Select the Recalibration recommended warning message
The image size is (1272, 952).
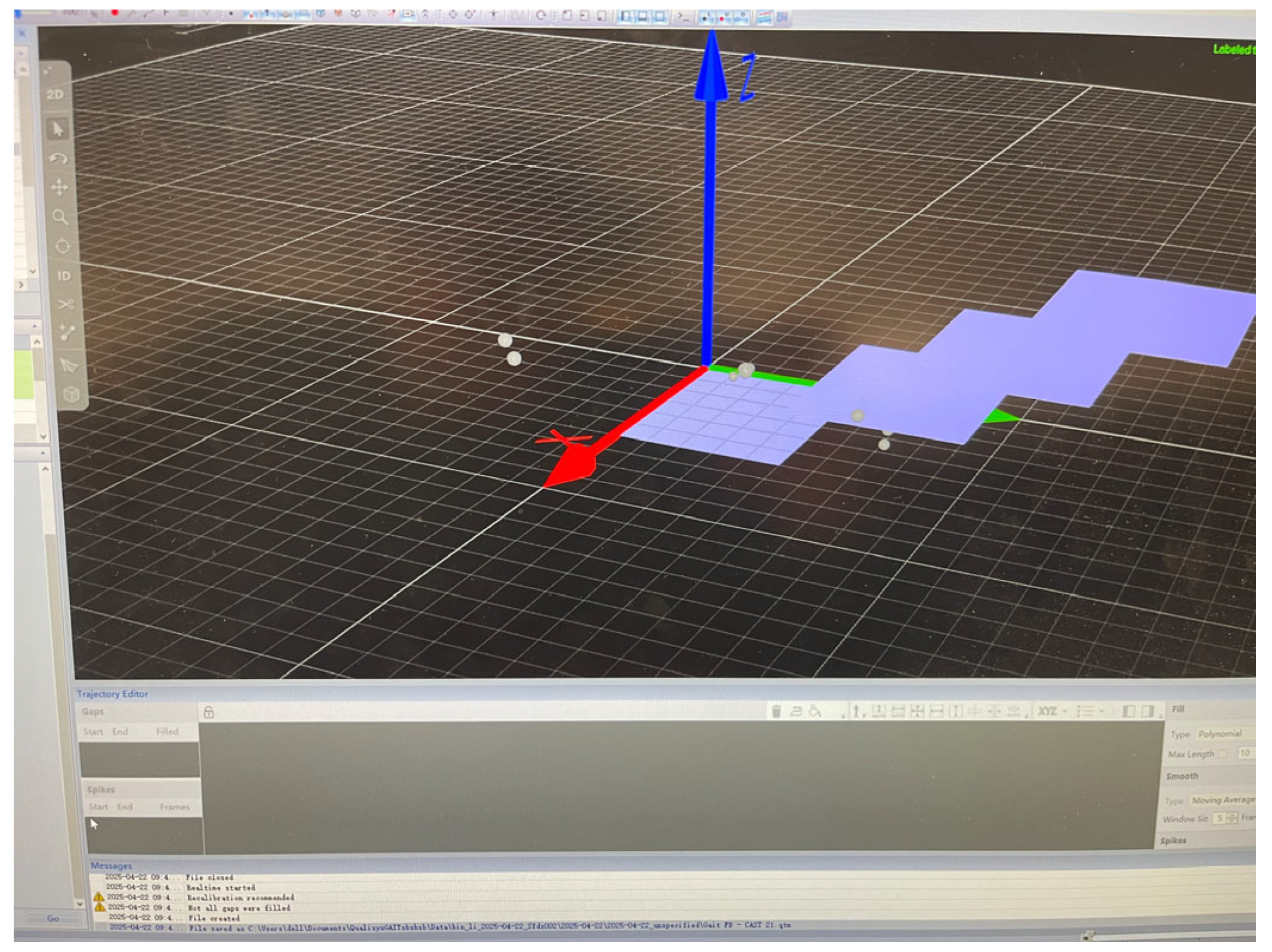(x=240, y=898)
